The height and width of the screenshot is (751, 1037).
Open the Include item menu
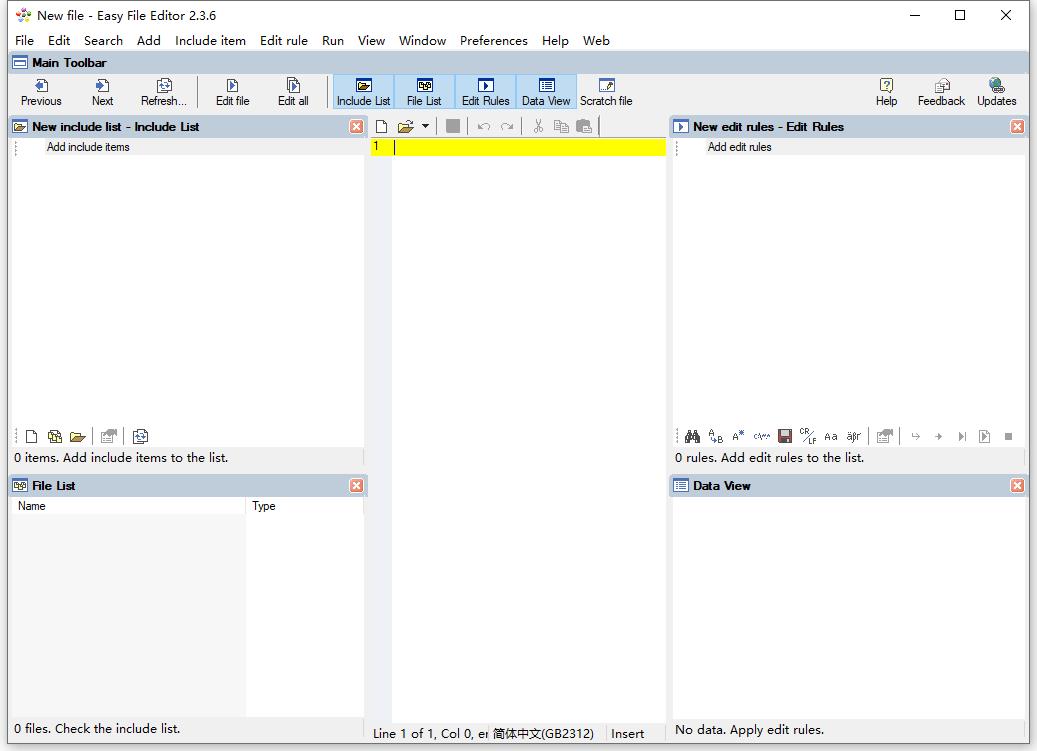point(210,40)
